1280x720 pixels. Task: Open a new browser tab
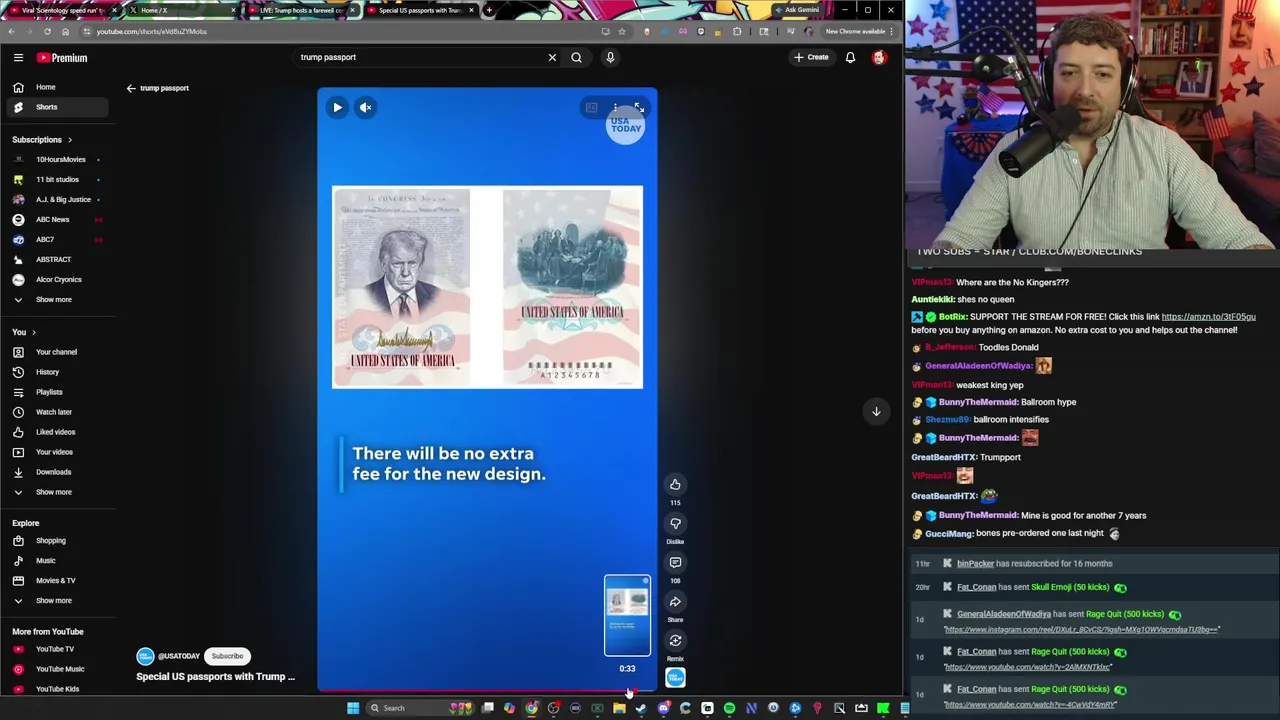tap(488, 10)
